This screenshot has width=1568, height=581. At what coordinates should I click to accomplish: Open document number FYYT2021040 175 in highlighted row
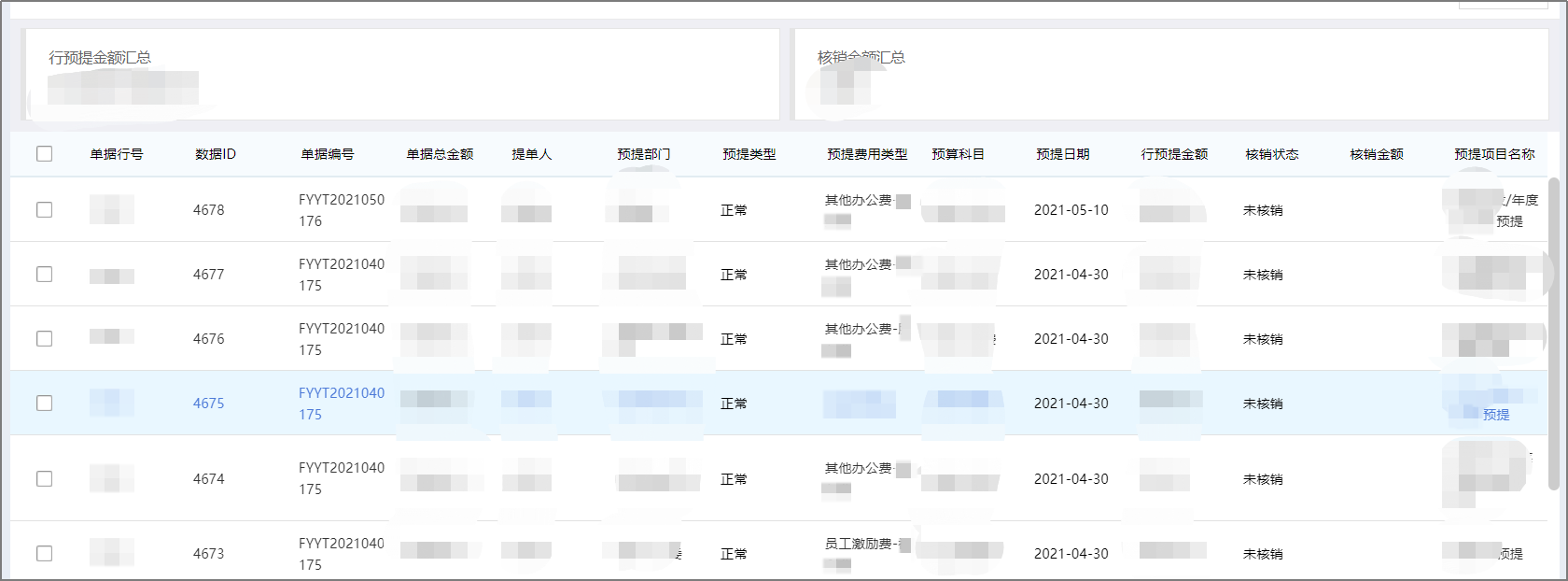point(342,404)
